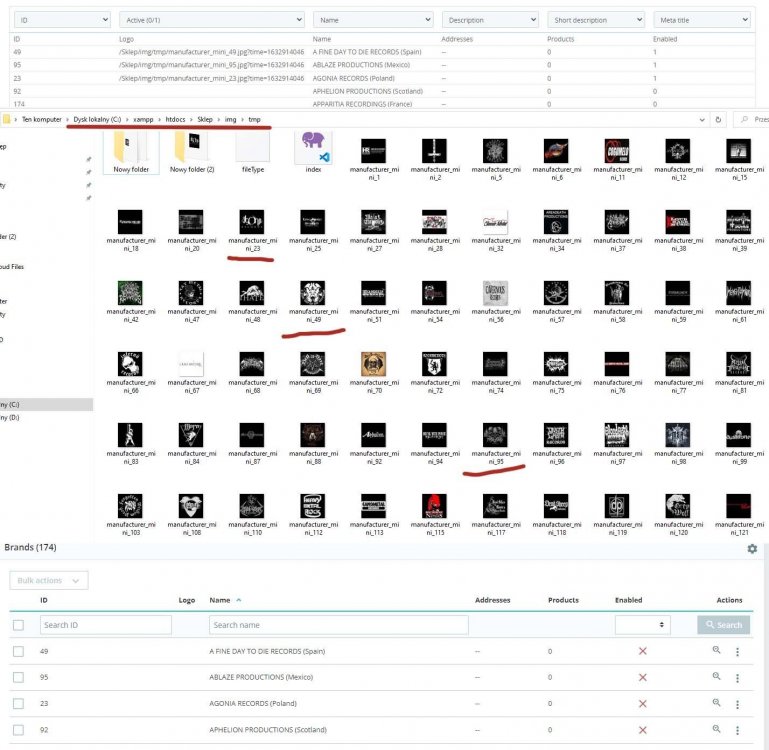
Task: Click view icon for ABLAZE PRODUCTIONS row
Action: (x=717, y=676)
